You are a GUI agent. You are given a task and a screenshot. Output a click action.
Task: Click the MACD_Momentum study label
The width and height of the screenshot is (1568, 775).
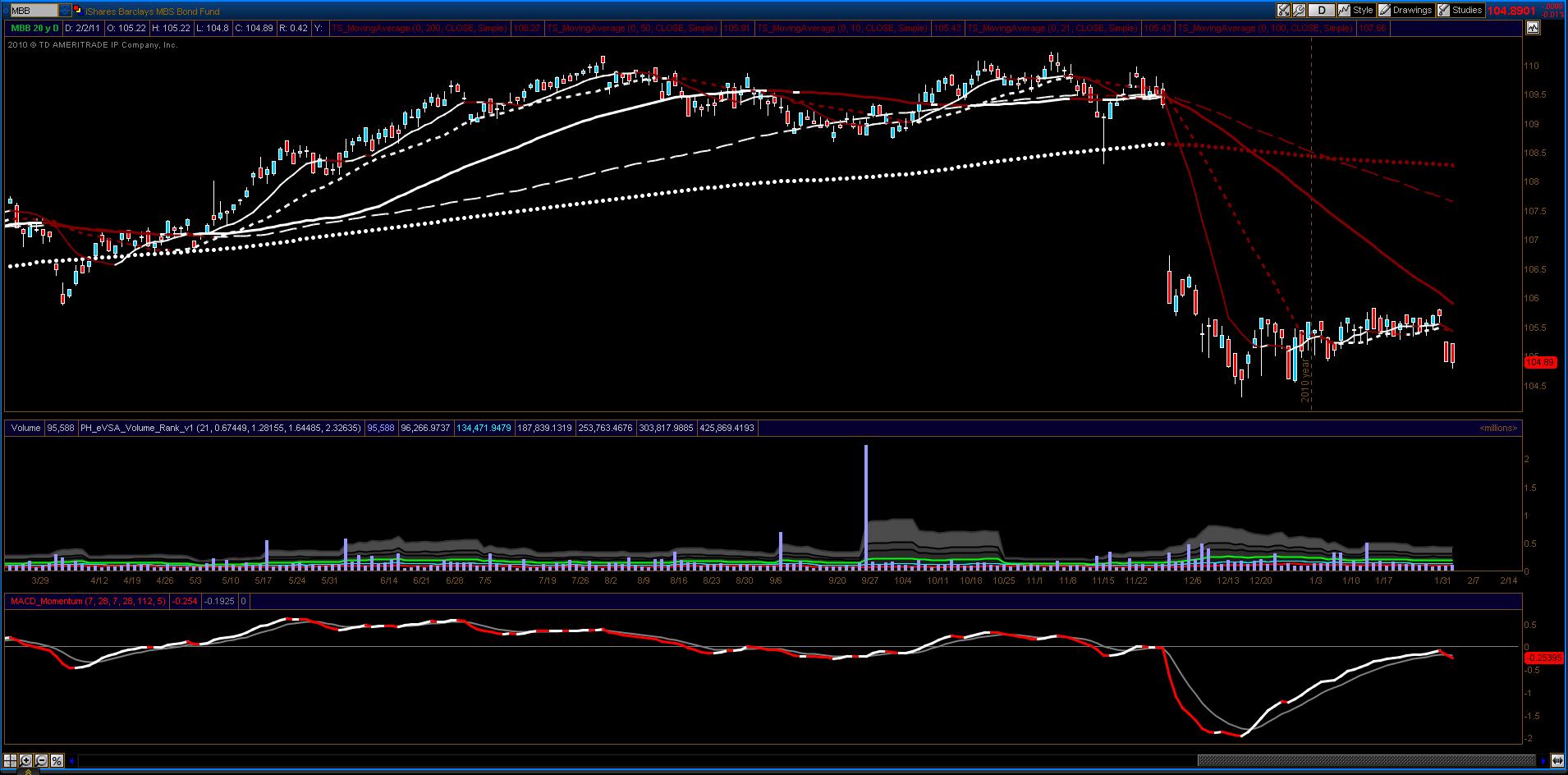click(x=87, y=601)
